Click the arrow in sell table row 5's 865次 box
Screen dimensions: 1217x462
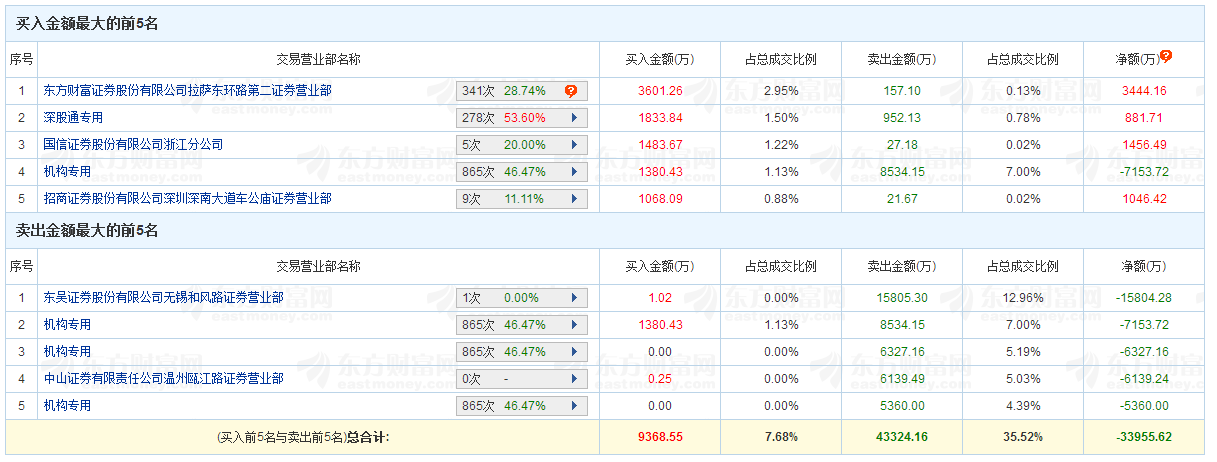pyautogui.click(x=574, y=406)
